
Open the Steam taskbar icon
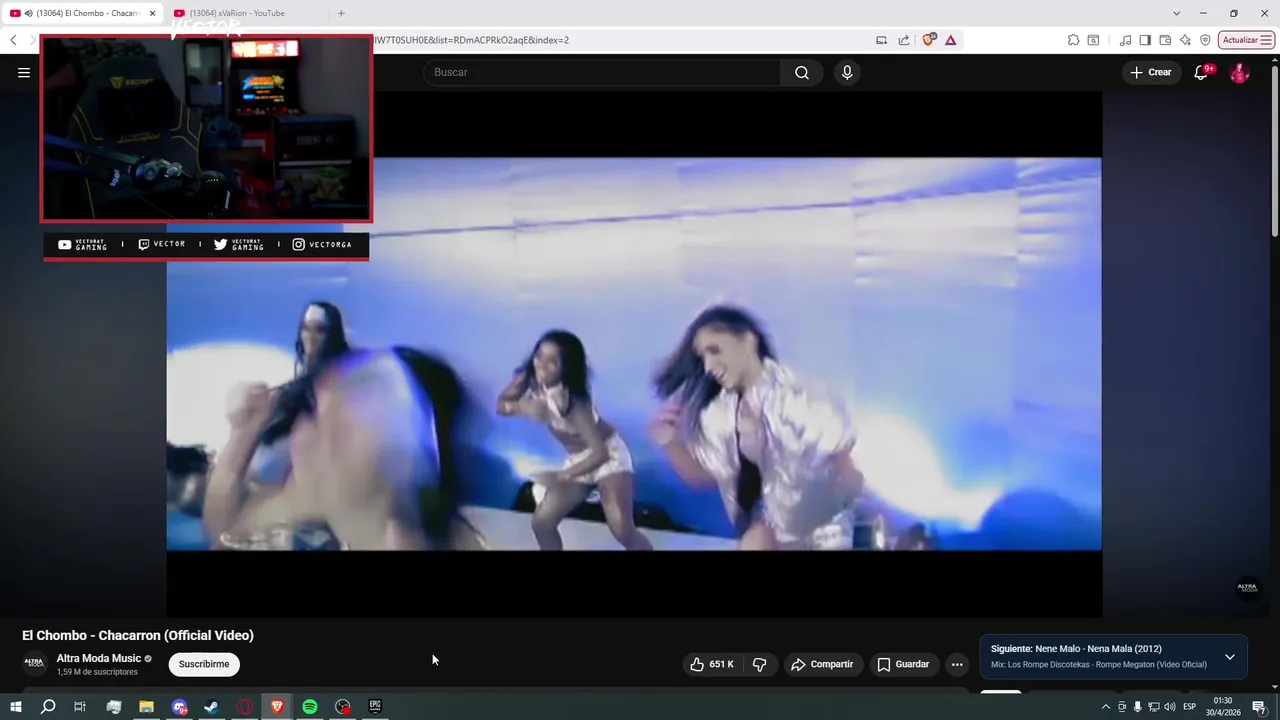tap(212, 706)
